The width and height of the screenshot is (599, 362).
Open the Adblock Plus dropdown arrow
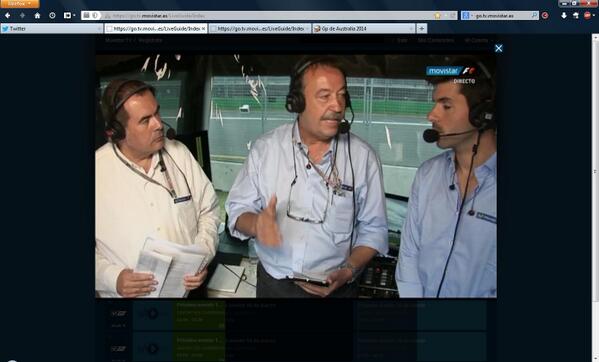593,16
